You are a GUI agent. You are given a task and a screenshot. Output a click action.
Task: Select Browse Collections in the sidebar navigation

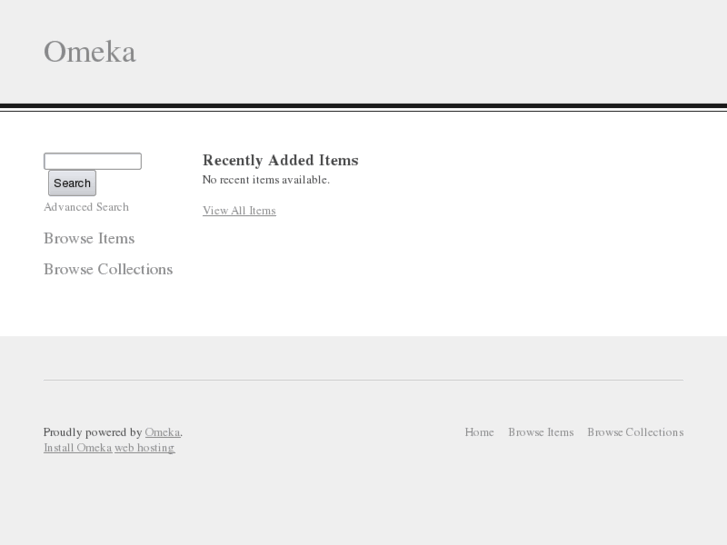point(108,269)
